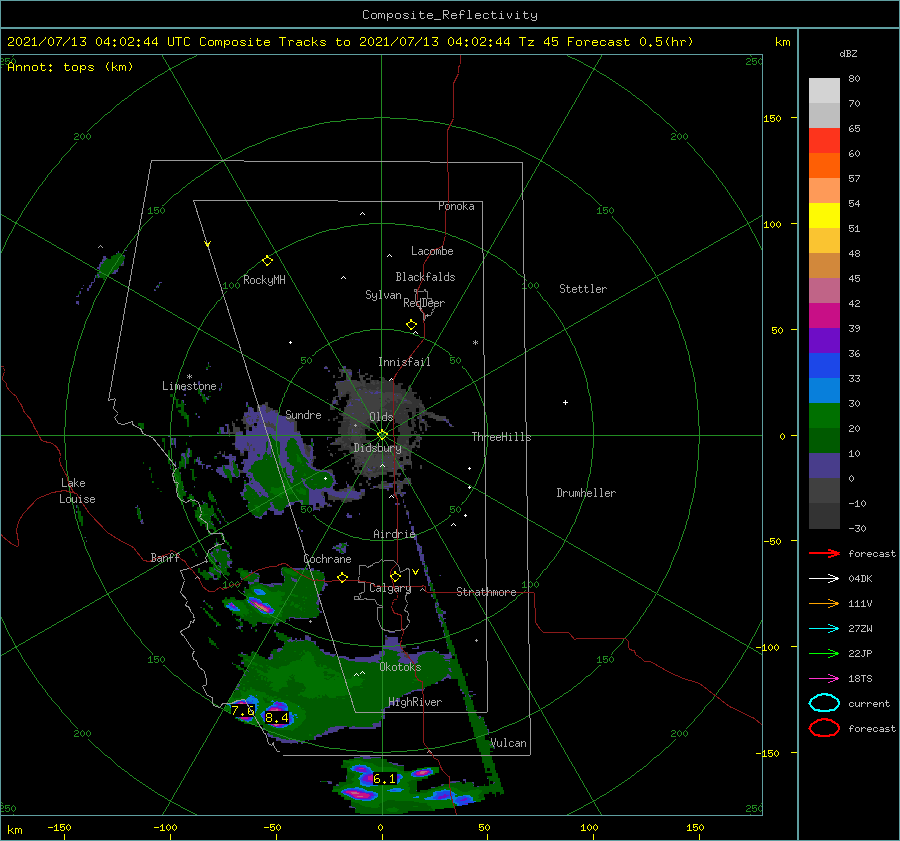Select the light gray swatch at legend top
Screen dimensions: 900x841
(x=824, y=90)
